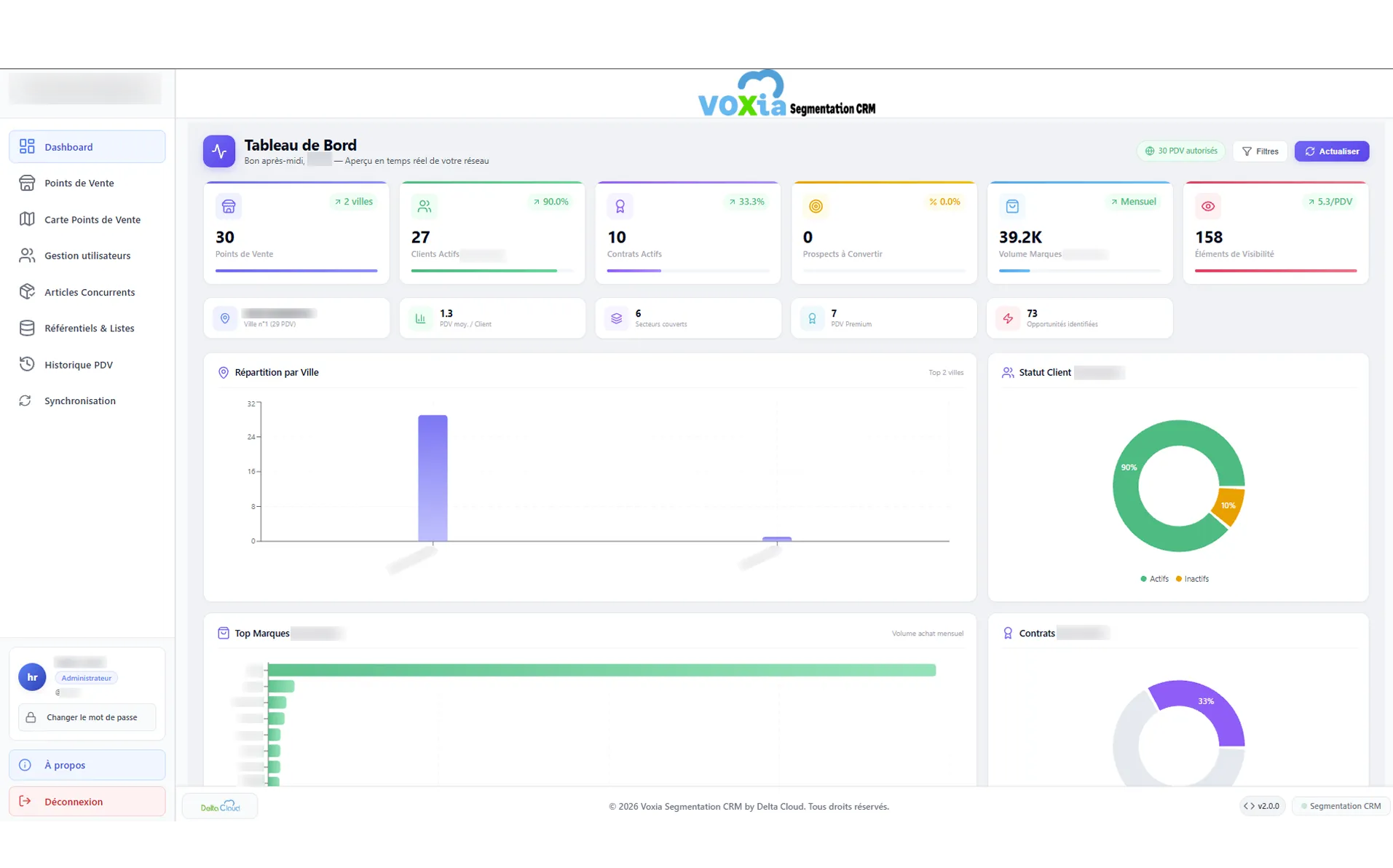This screenshot has height=868, width=1393.
Task: Open Gestion utilisateurs in the sidebar
Action: pos(87,256)
